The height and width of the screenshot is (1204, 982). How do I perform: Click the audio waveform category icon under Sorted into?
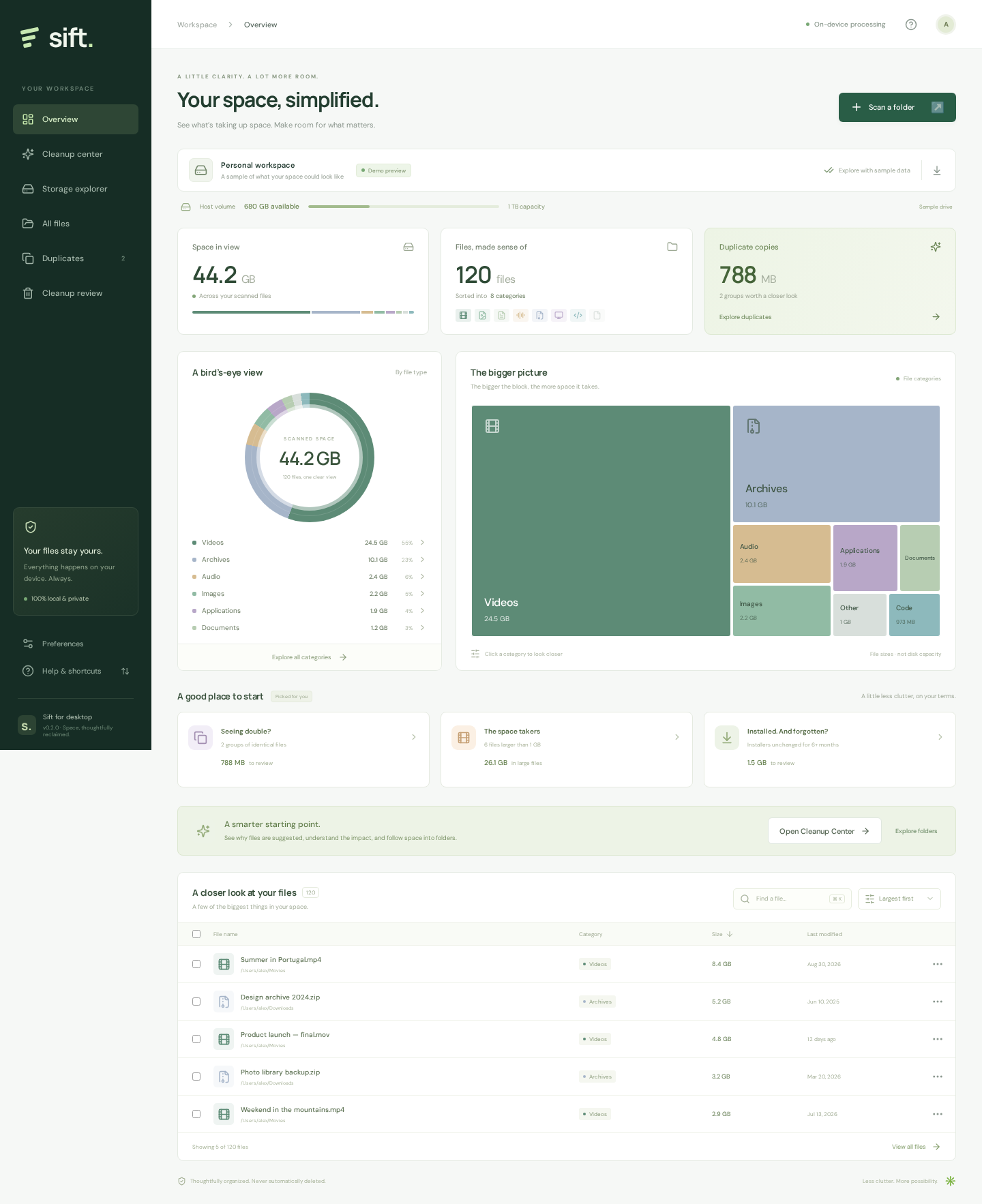(x=521, y=315)
